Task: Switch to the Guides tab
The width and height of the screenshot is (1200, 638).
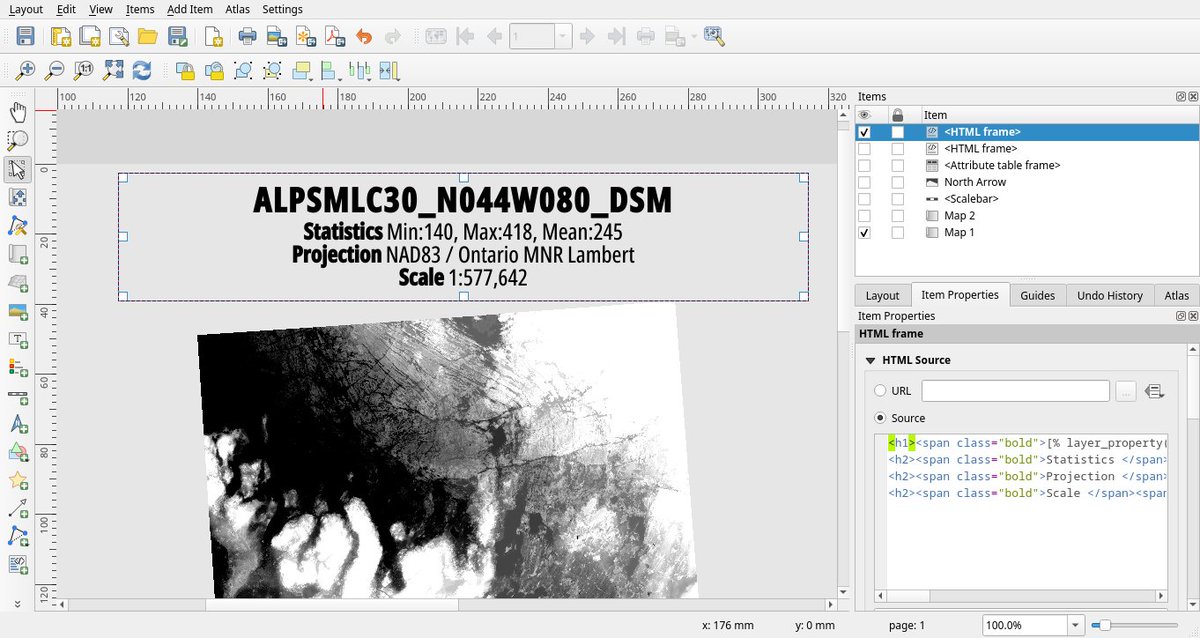Action: click(1038, 295)
